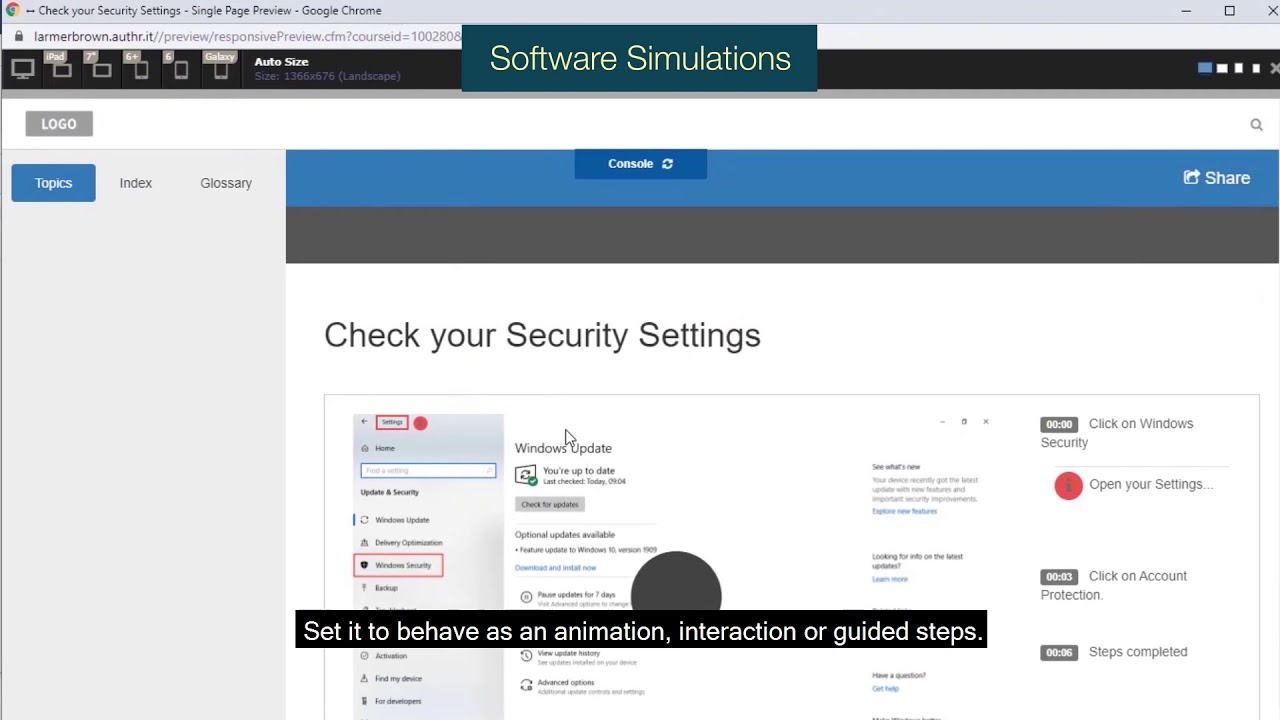Close the responsive preview toolbar
The width and height of the screenshot is (1280, 720).
point(1274,68)
